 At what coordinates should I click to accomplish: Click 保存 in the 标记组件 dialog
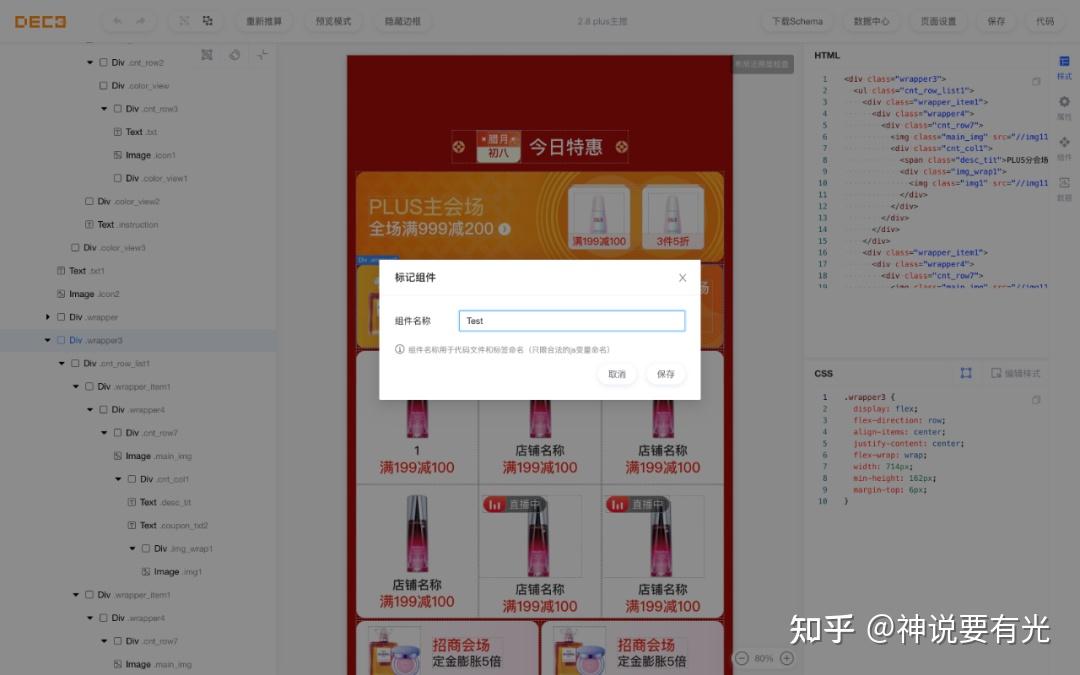click(665, 374)
